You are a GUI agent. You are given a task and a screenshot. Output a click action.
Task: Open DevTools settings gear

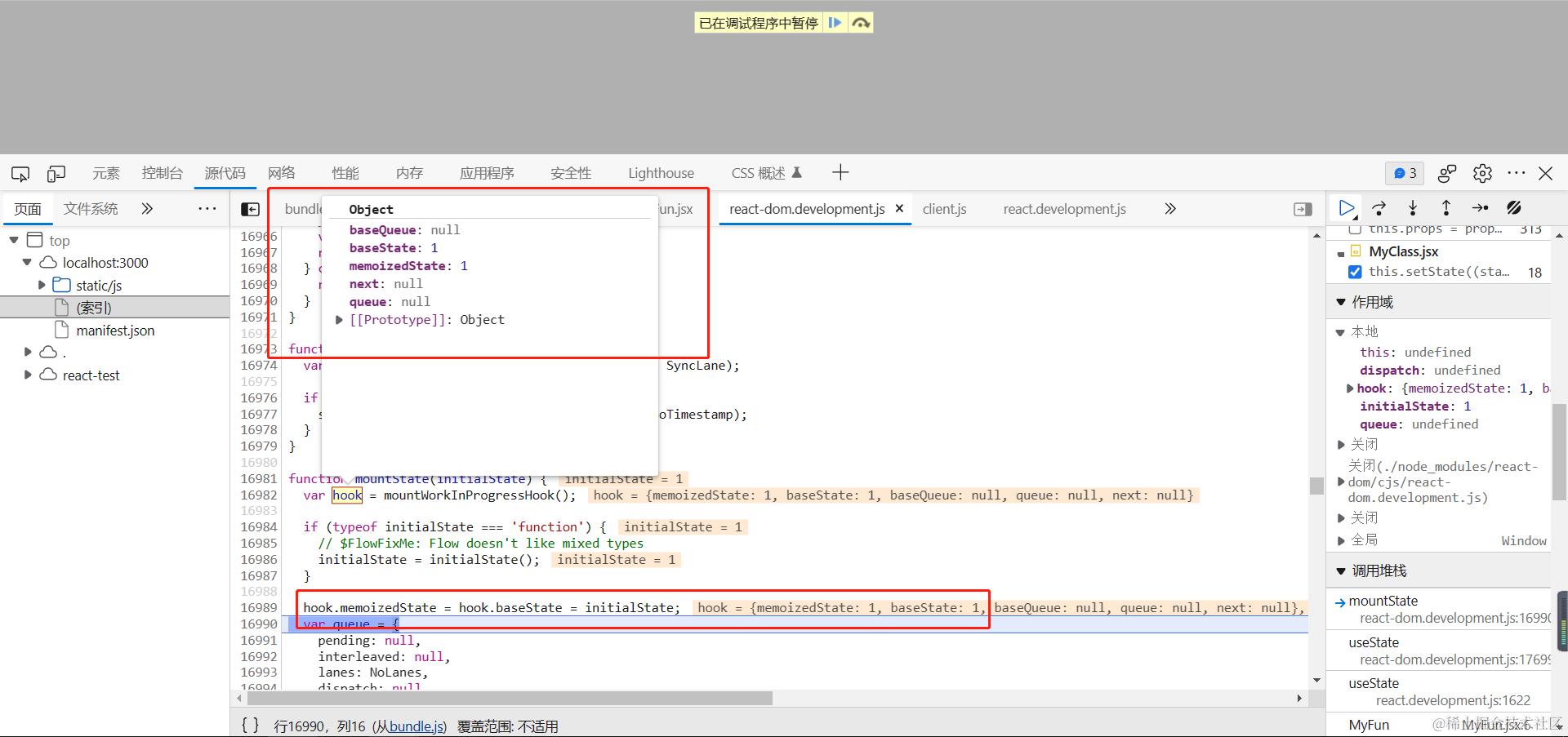pos(1482,173)
